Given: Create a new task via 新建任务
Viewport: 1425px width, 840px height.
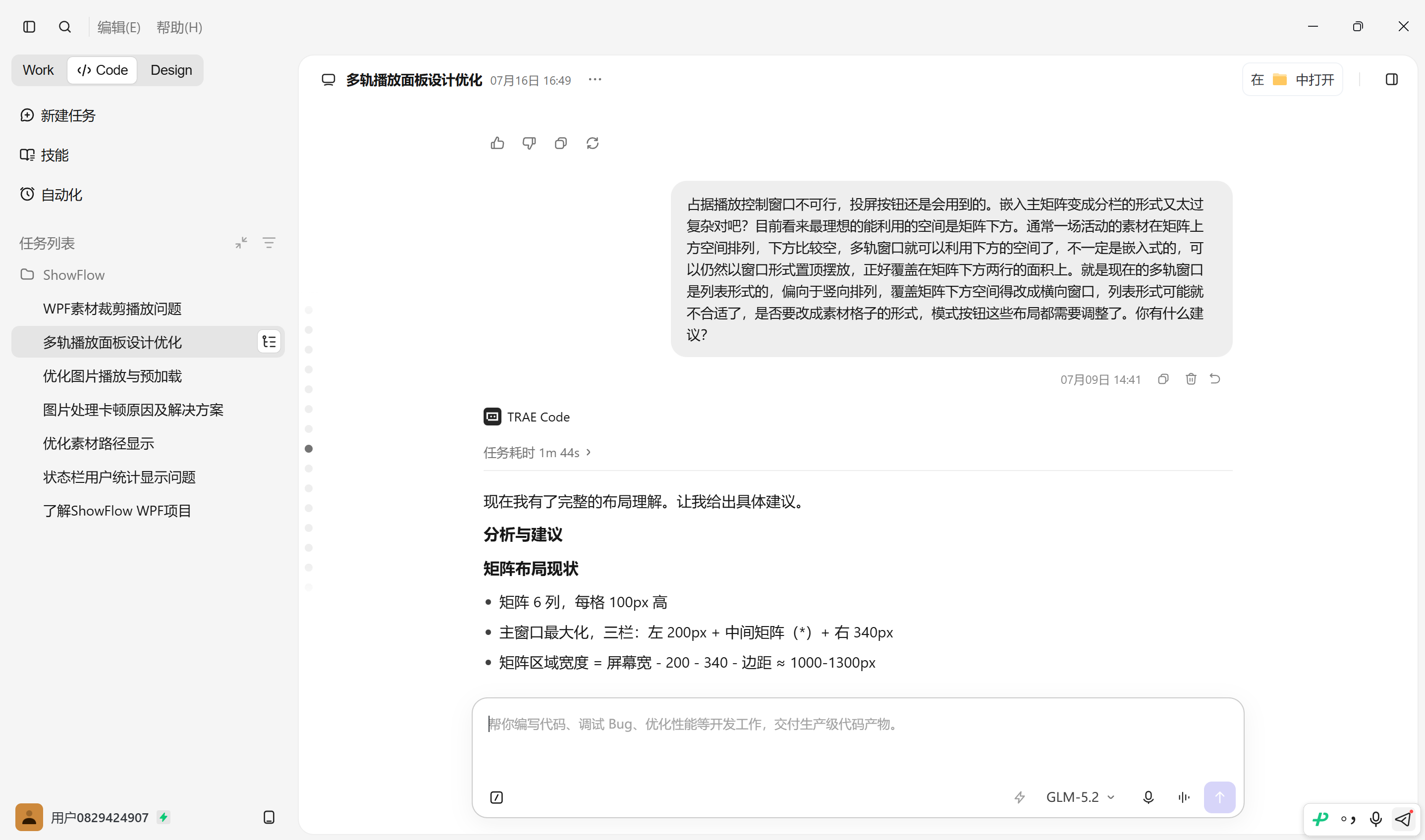Looking at the screenshot, I should coord(58,115).
